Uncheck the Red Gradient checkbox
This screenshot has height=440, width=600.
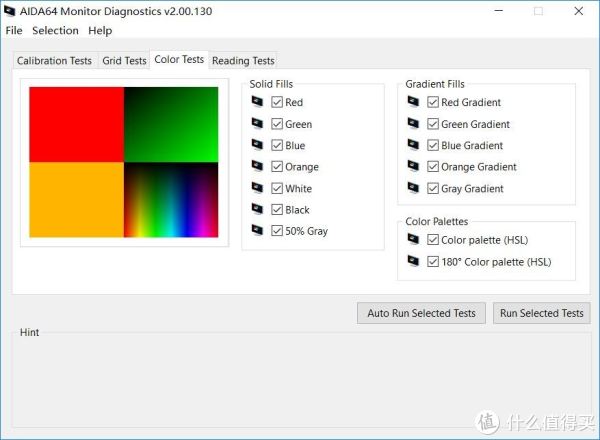pos(433,102)
